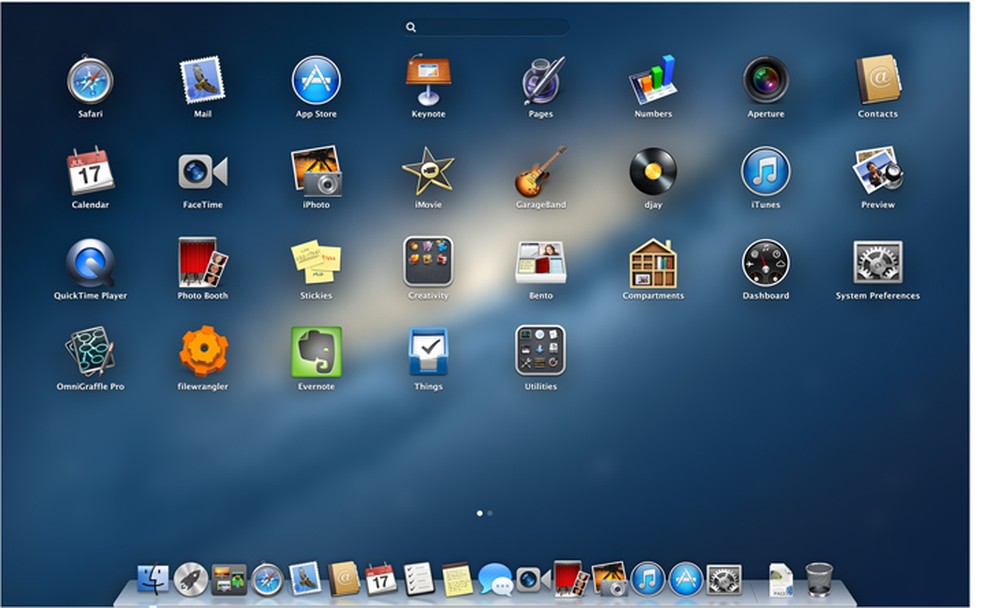Launch Evernote elephant icon

(316, 352)
